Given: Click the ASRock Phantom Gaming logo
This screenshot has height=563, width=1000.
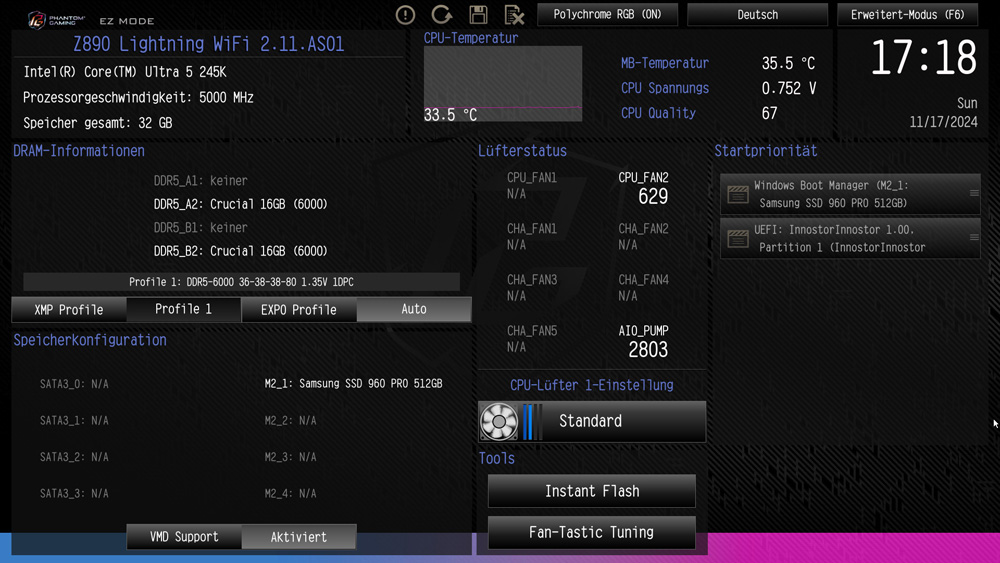Looking at the screenshot, I should (x=56, y=20).
